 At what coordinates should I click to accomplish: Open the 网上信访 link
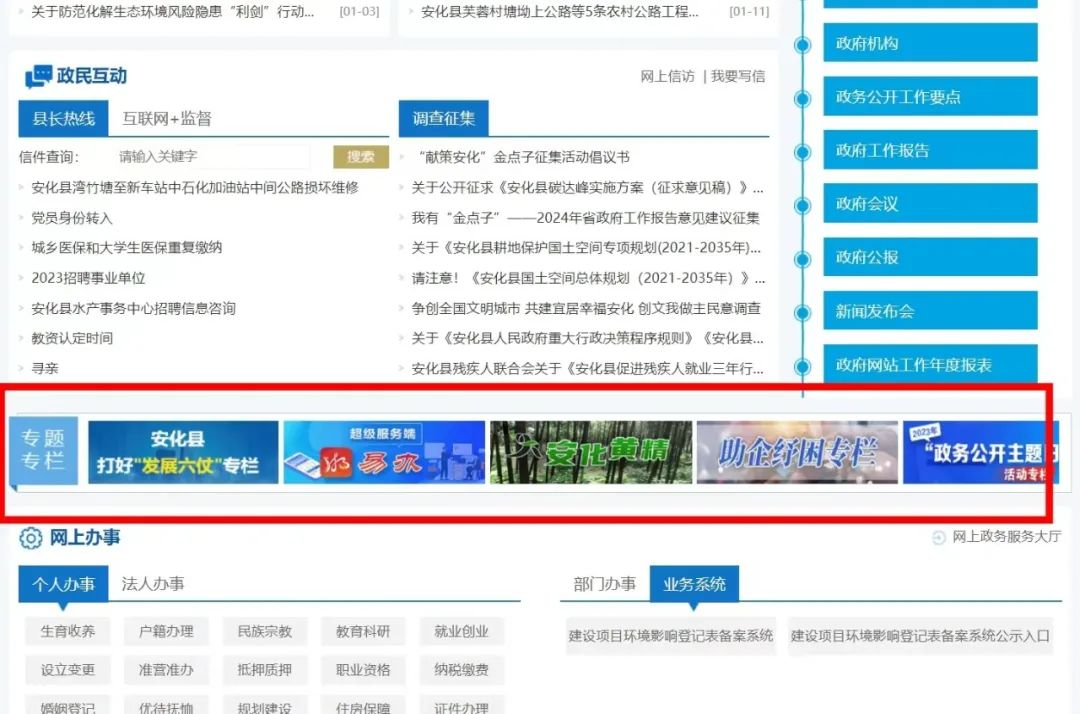[668, 76]
